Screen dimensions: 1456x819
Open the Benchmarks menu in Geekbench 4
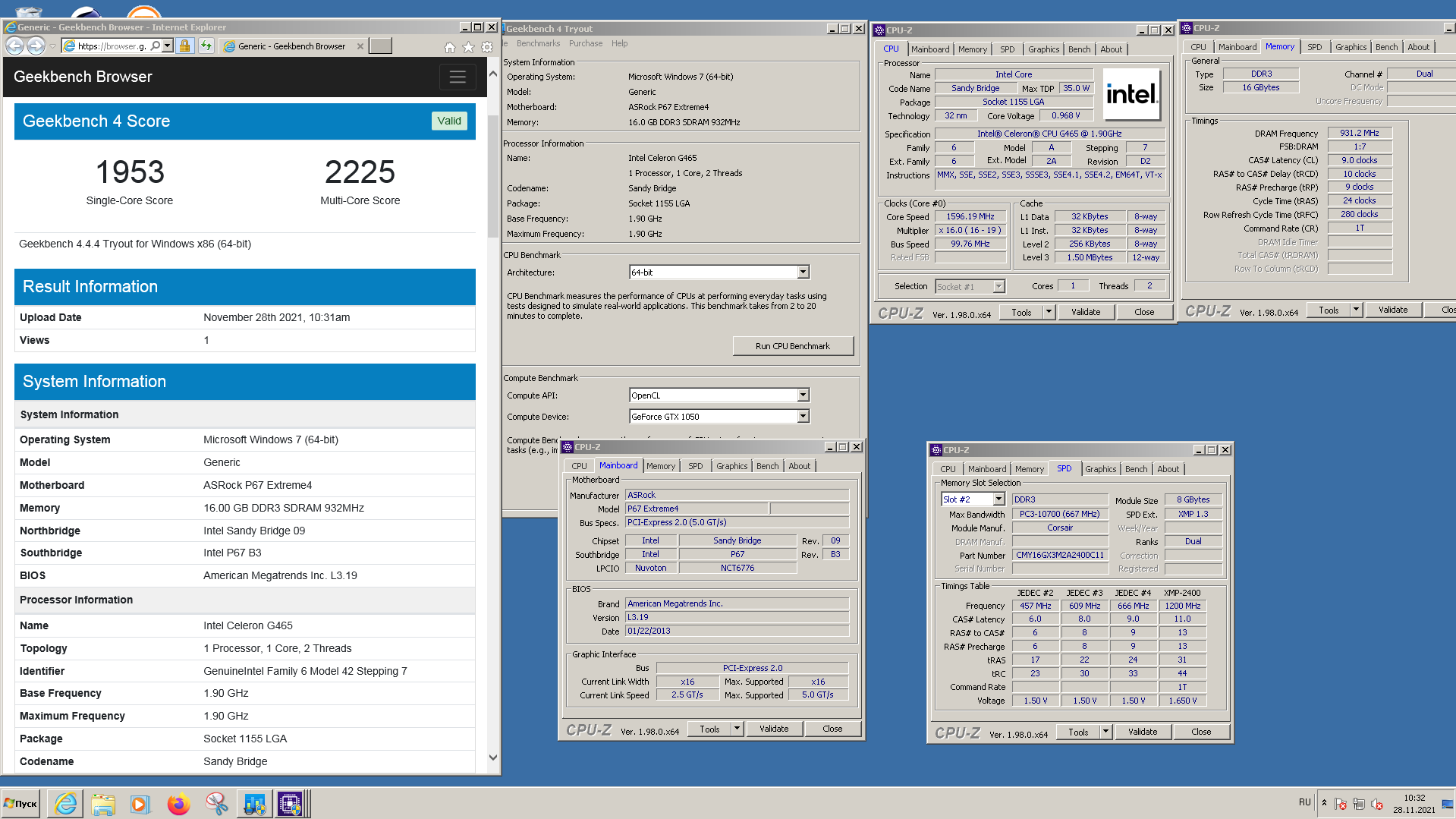click(x=538, y=44)
